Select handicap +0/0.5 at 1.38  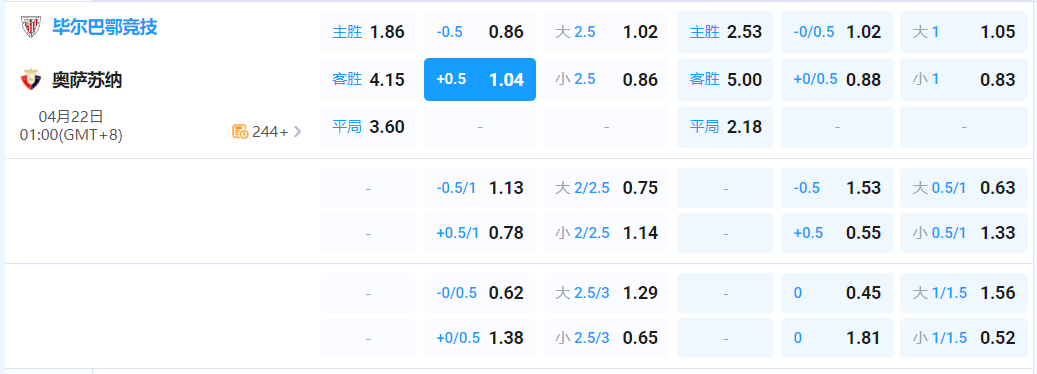(480, 338)
